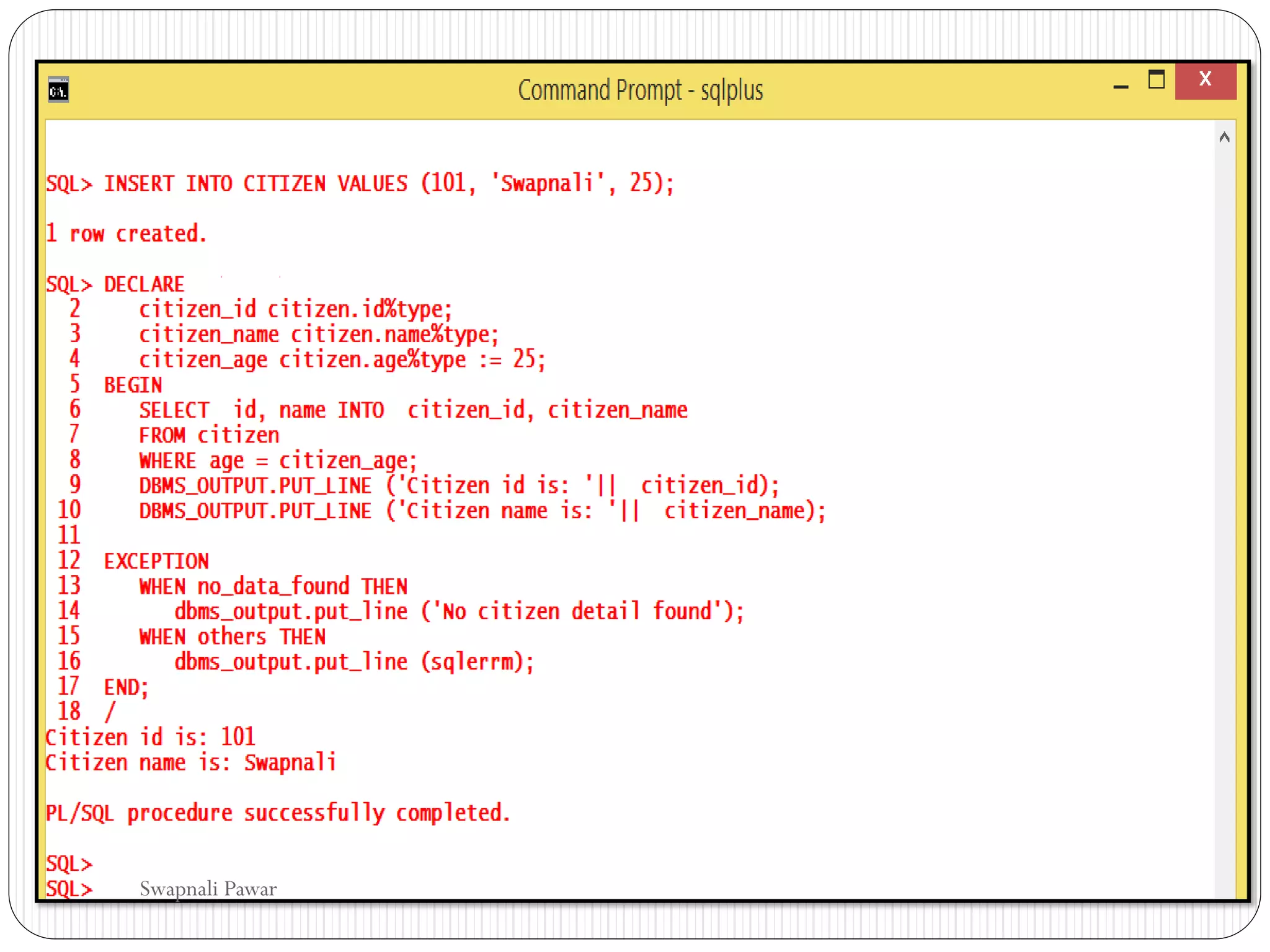Screen dimensions: 1270x952
Task: Open the Command Prompt system menu icon
Action: 58,90
